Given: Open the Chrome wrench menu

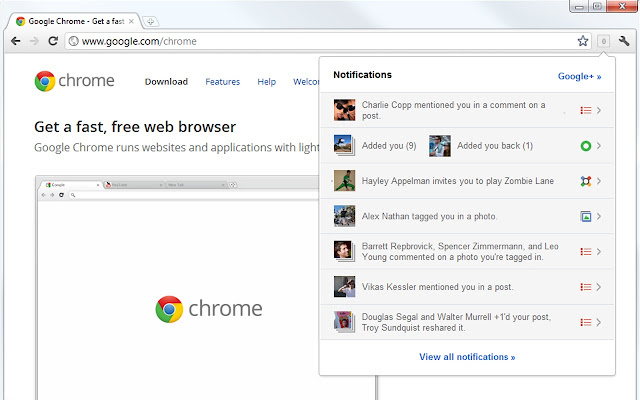Looking at the screenshot, I should (624, 41).
